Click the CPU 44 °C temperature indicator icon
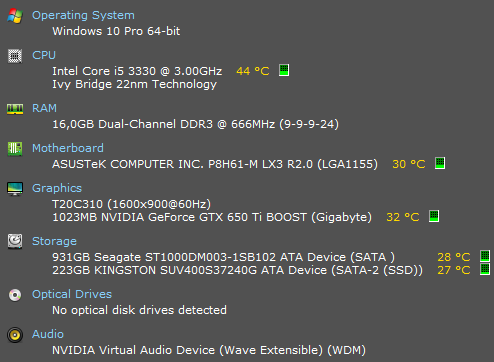494x362 pixels. click(x=284, y=70)
